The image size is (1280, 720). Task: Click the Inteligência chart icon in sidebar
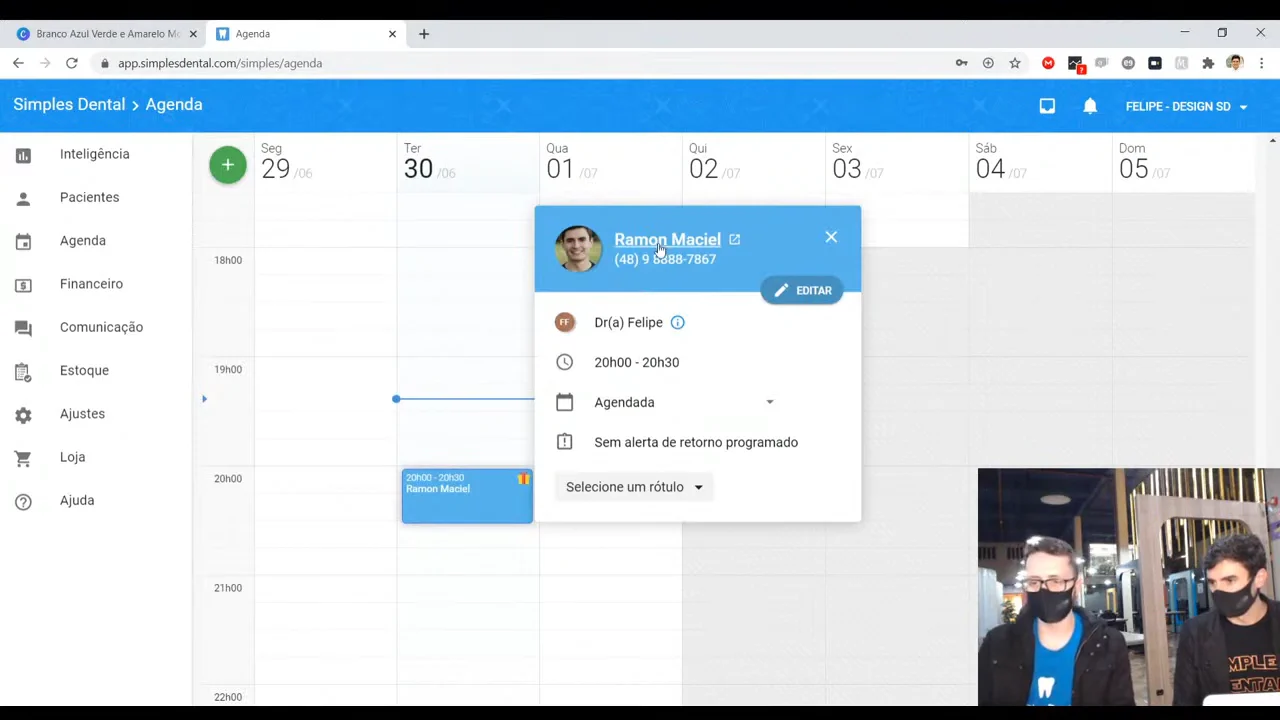pyautogui.click(x=23, y=155)
